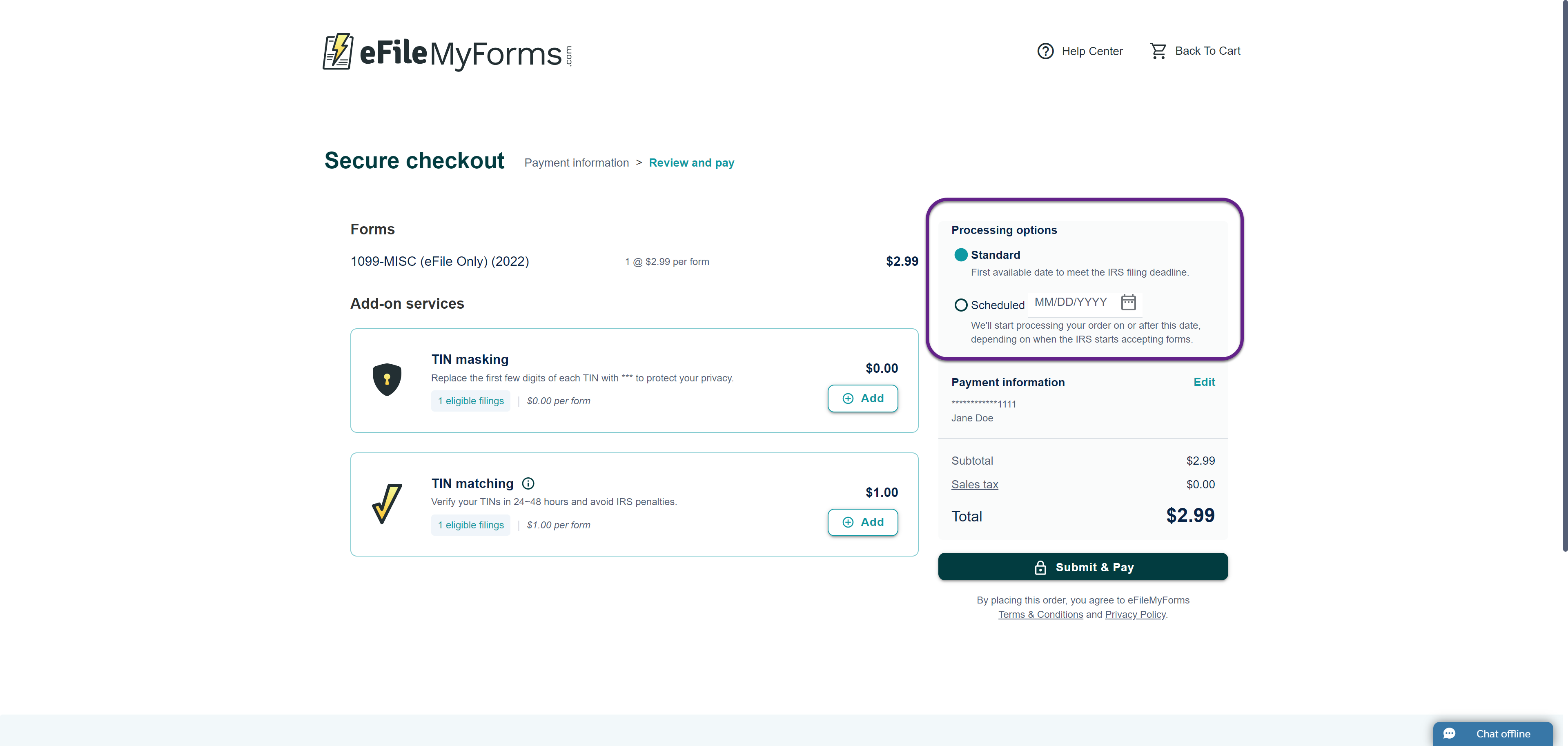The height and width of the screenshot is (746, 1568).
Task: Add the TIN masking service
Action: (x=862, y=399)
